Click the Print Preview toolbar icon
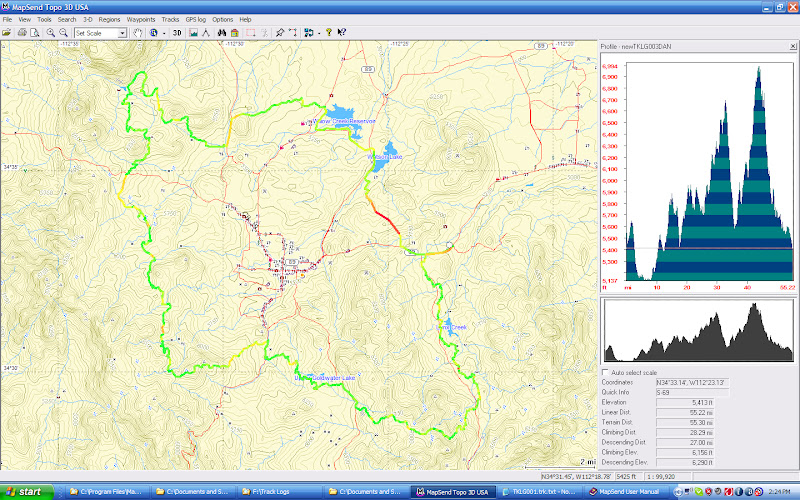Viewport: 800px width, 500px height. click(x=33, y=33)
